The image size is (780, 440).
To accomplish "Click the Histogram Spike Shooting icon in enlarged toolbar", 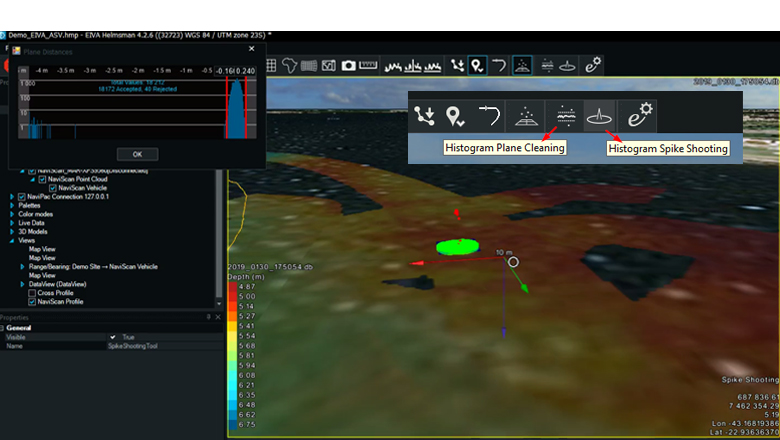I will [x=599, y=115].
